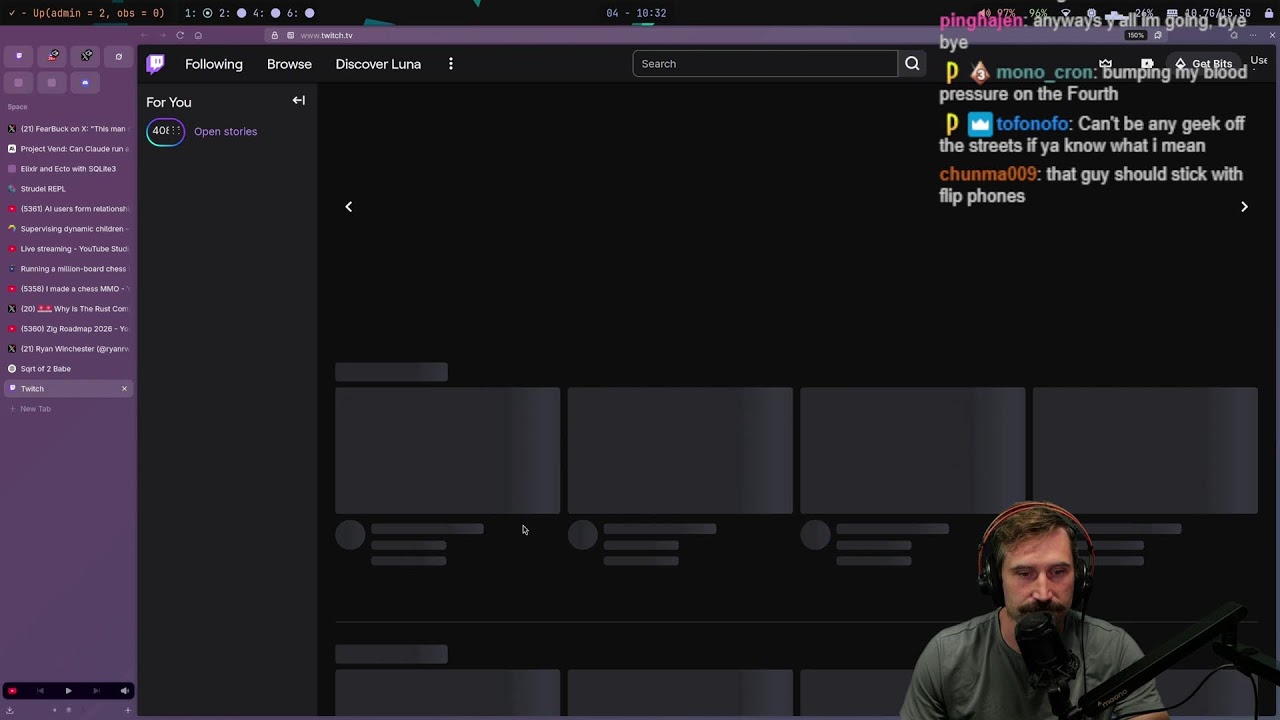The height and width of the screenshot is (720, 1280).
Task: Switch to Supervising dynamic children tab
Action: (68, 229)
